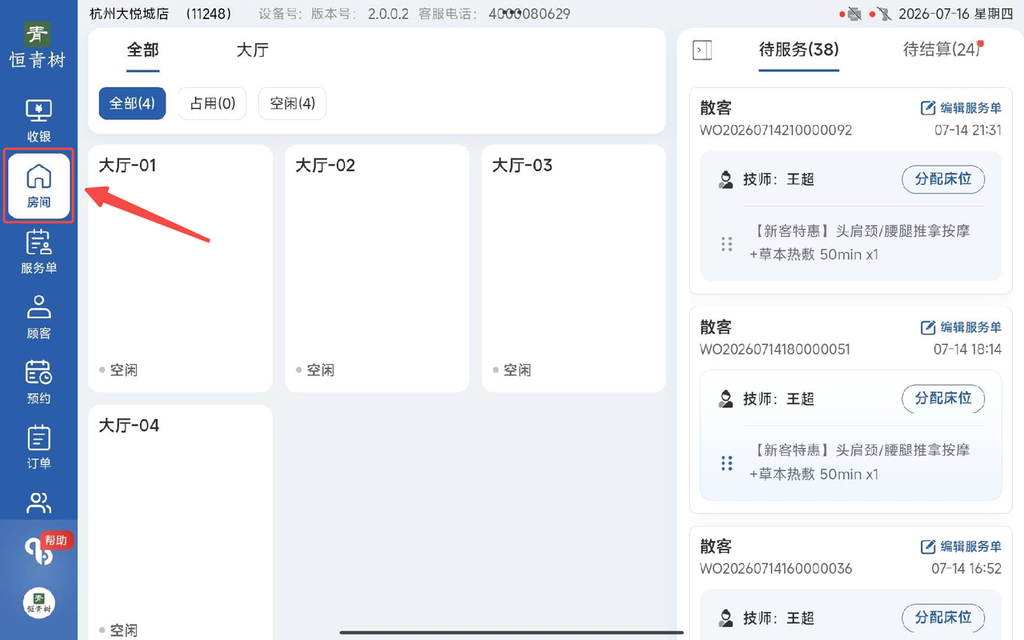Screen dimensions: 1024x640
Task: Select room card 大厅-04
Action: (x=180, y=522)
